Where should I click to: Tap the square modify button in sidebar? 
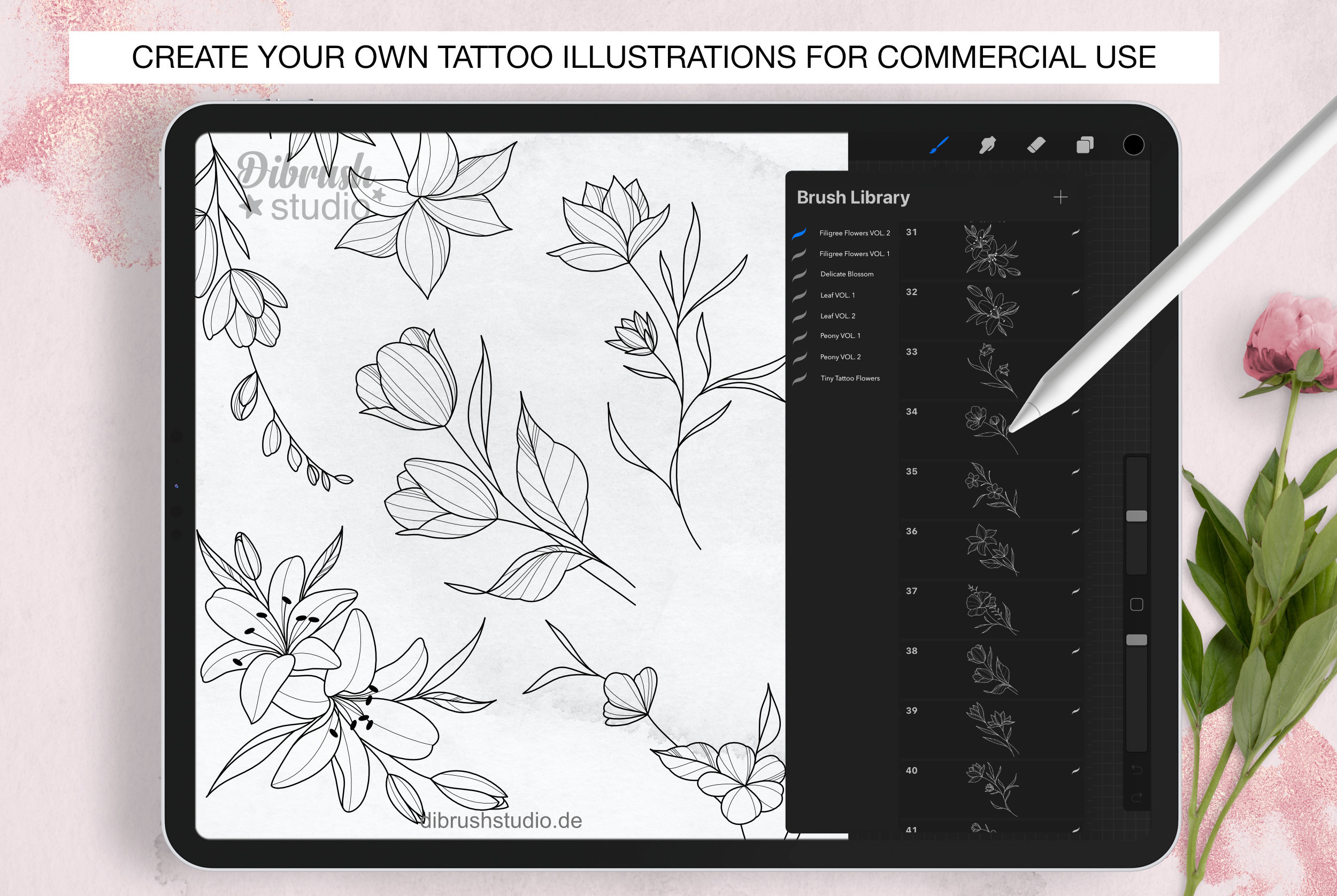pyautogui.click(x=1136, y=605)
